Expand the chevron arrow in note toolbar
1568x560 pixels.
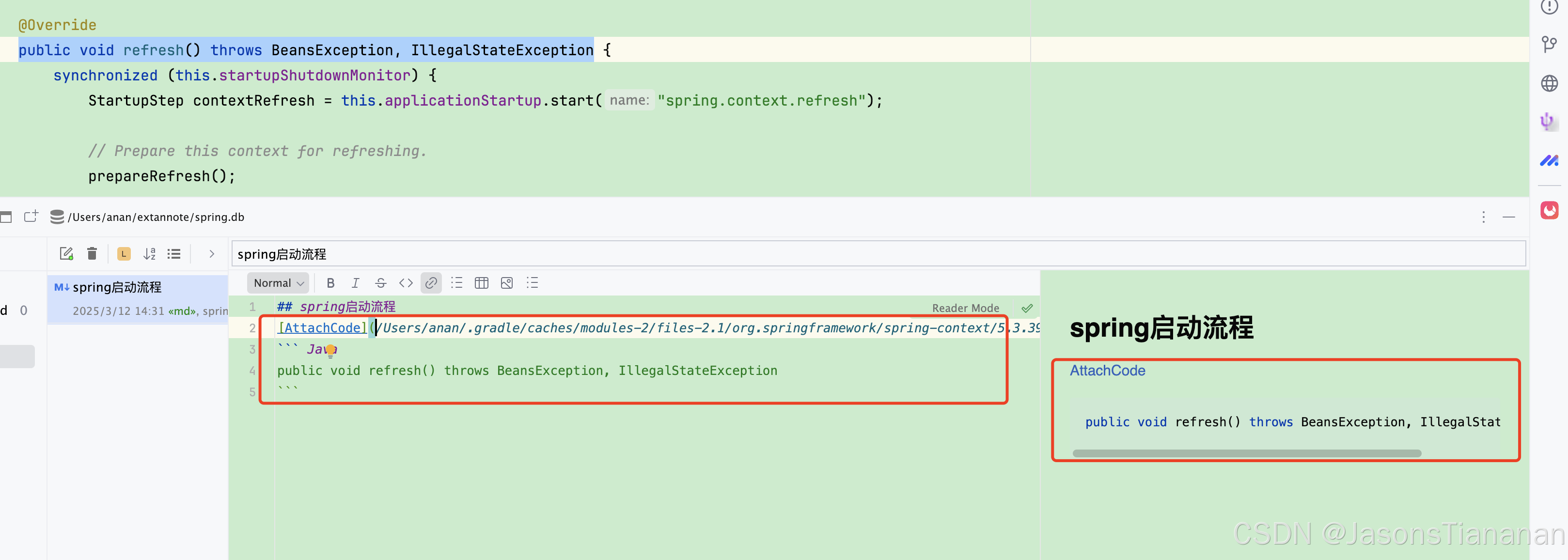tap(211, 254)
